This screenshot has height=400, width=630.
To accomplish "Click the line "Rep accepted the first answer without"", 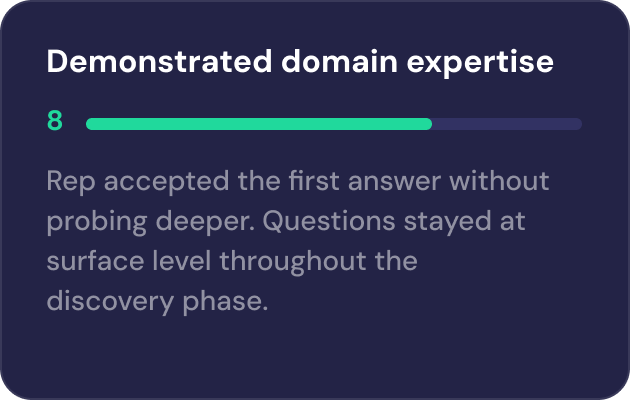I will click(298, 182).
